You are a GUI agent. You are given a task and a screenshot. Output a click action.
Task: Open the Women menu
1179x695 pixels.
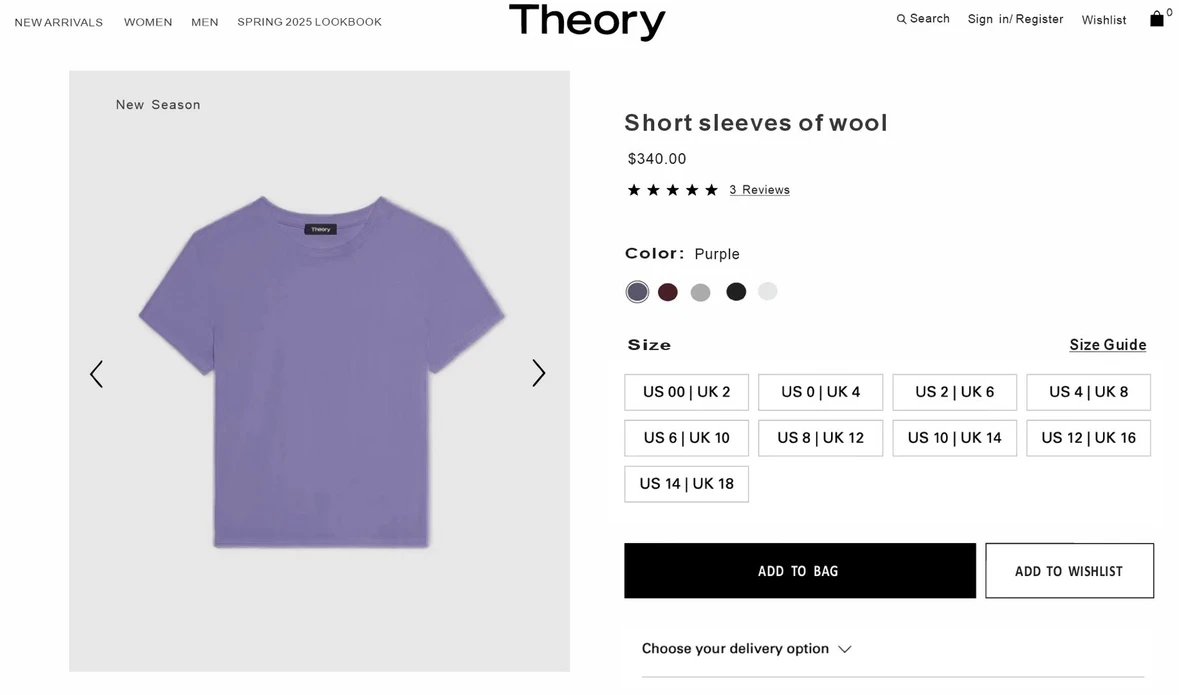click(x=148, y=22)
